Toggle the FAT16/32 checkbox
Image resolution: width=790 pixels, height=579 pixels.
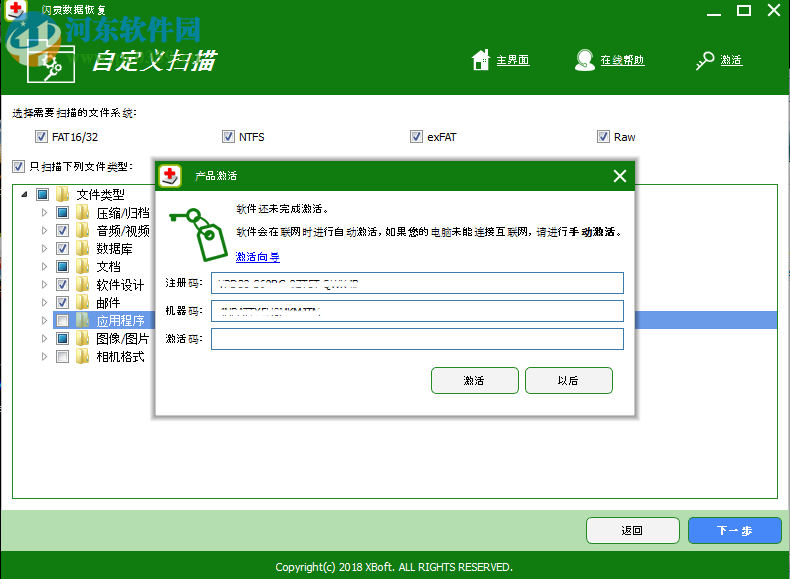41,137
